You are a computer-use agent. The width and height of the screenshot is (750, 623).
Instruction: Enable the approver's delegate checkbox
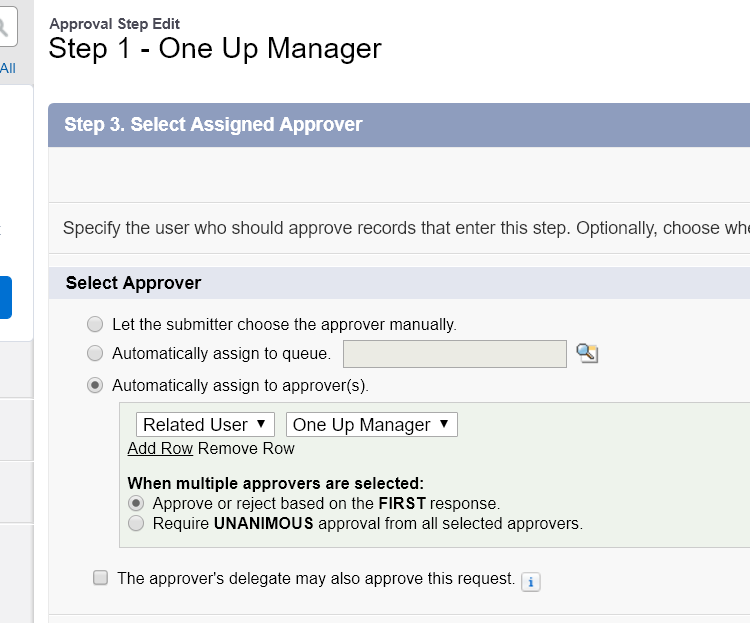coord(100,578)
